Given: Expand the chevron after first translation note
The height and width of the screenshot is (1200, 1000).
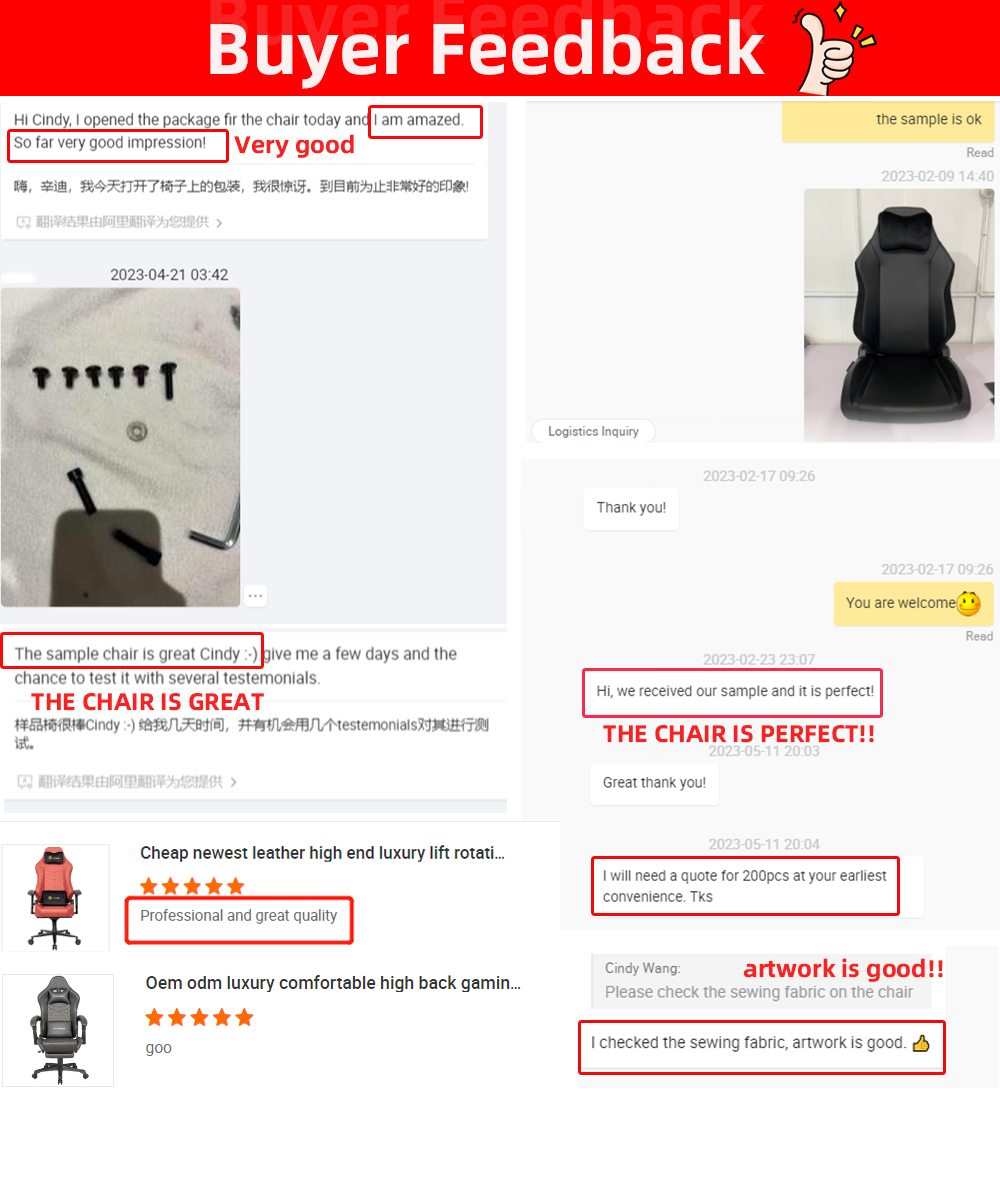Looking at the screenshot, I should 219,222.
